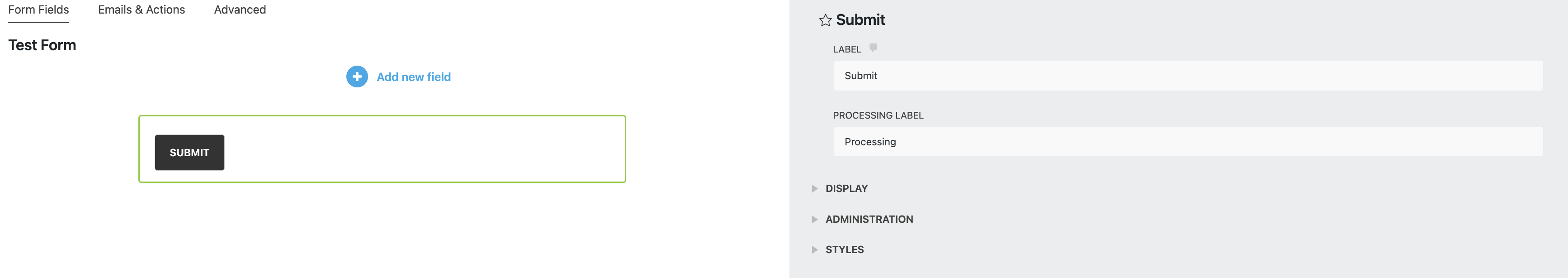1568x278 pixels.
Task: Click the blue plus icon to add field
Action: 357,77
